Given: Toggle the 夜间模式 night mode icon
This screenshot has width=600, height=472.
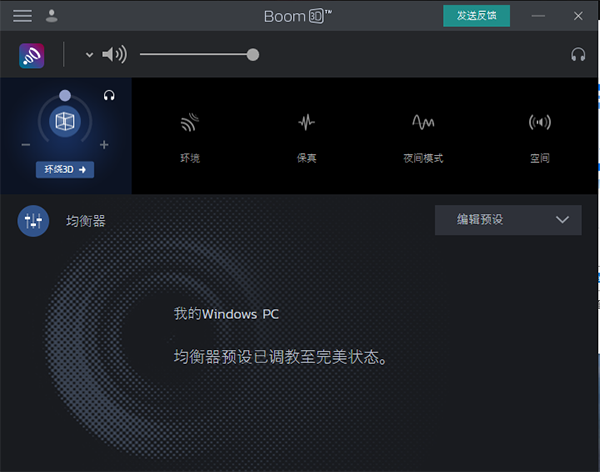Looking at the screenshot, I should point(423,122).
